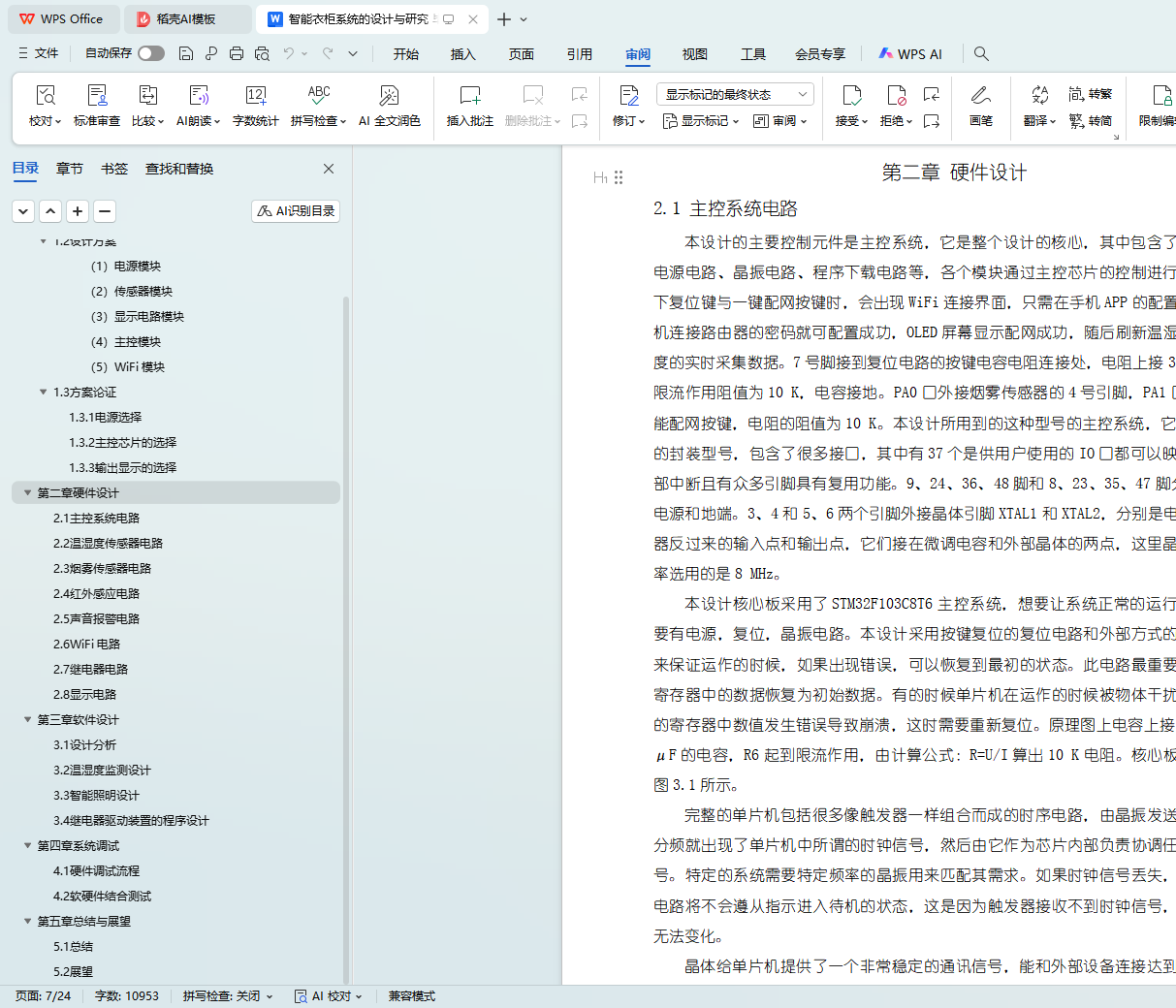The width and height of the screenshot is (1176, 1008).
Task: Select the 画笔 pen tool
Action: 980,96
